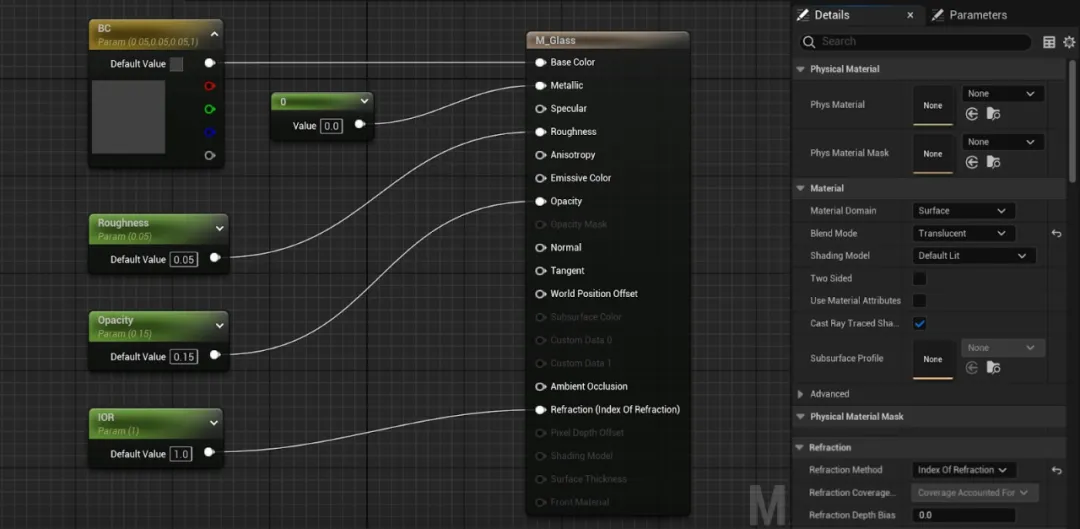
Task: Collapse the constant 0 node chevron
Action: 364,101
